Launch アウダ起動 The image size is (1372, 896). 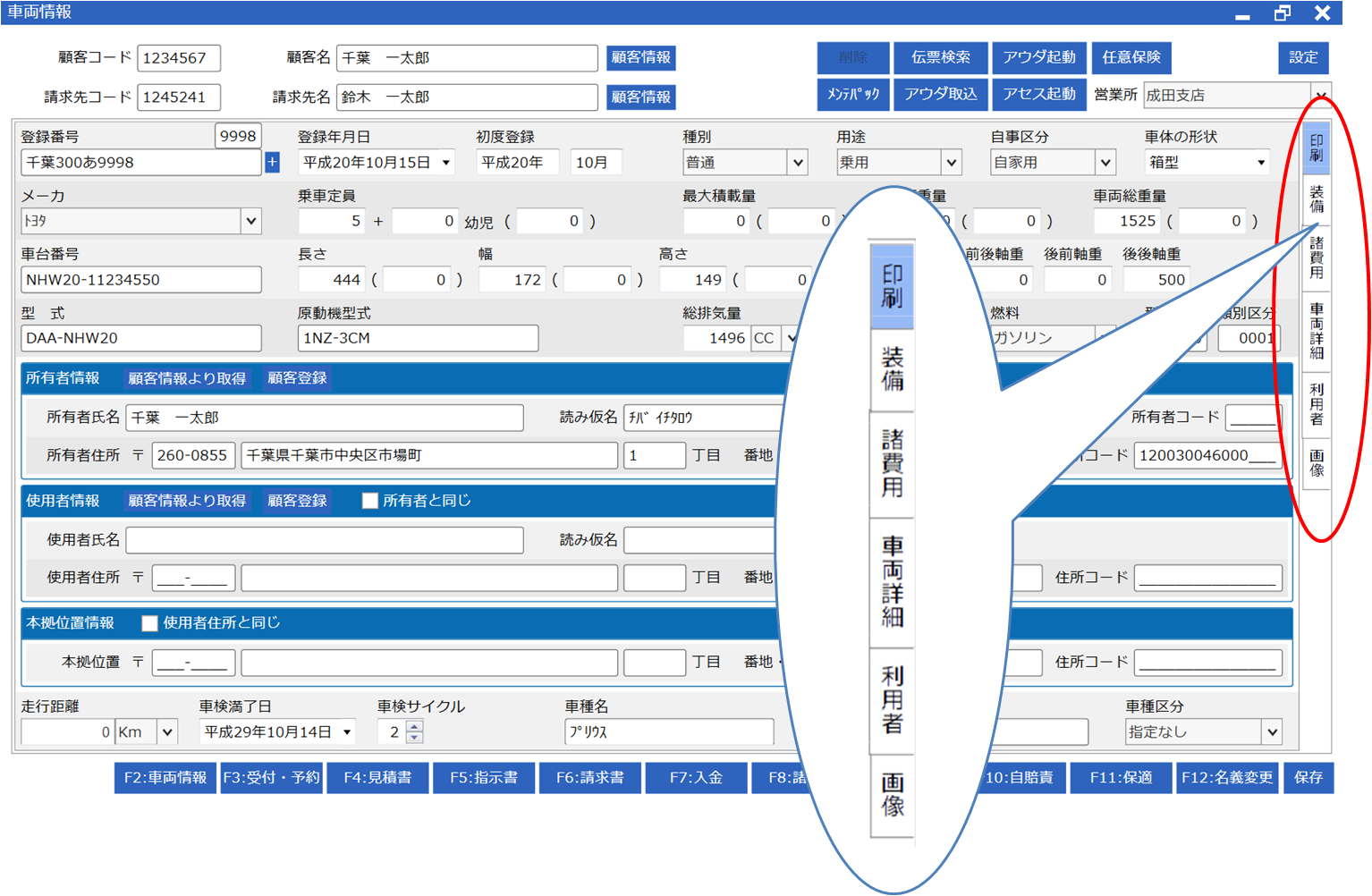[1039, 57]
